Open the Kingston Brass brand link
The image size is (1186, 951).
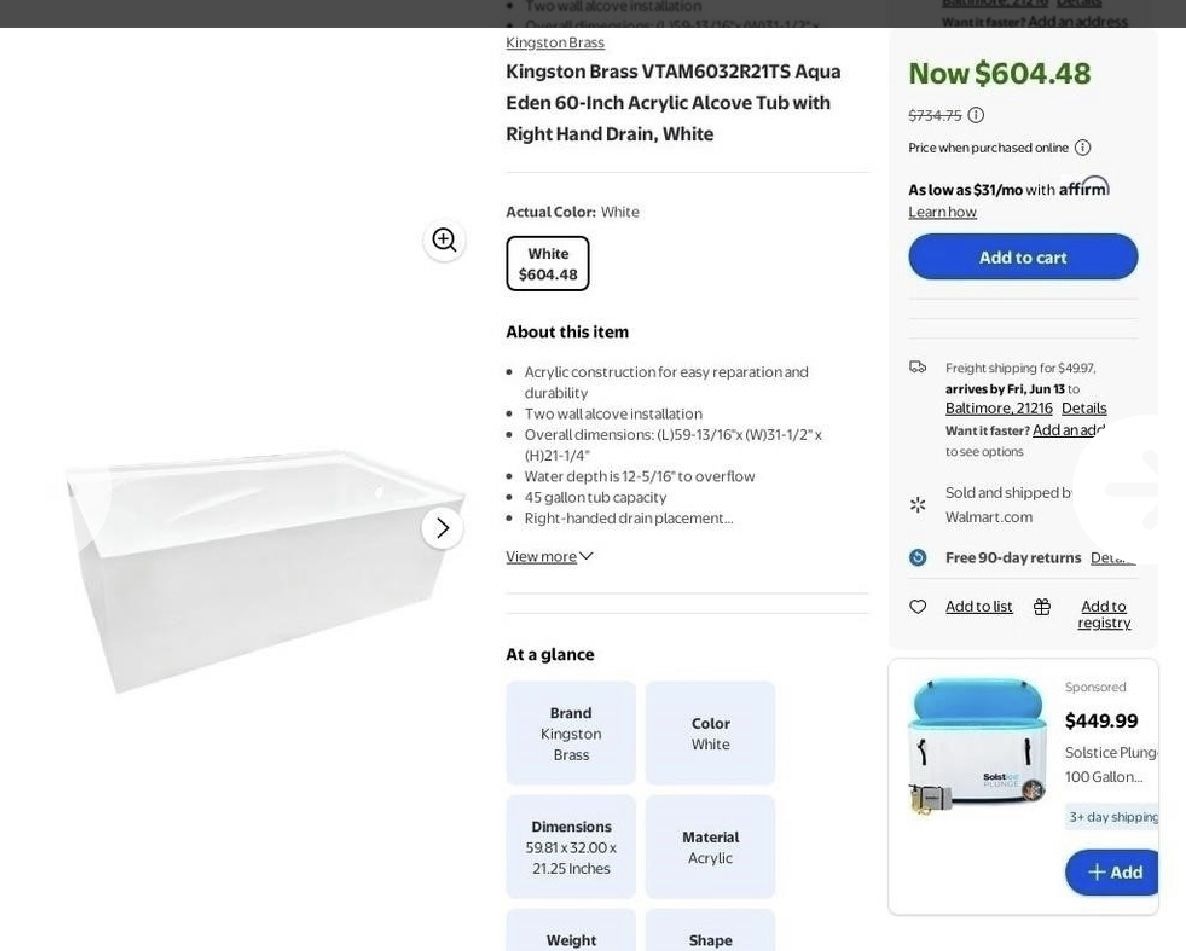(555, 42)
